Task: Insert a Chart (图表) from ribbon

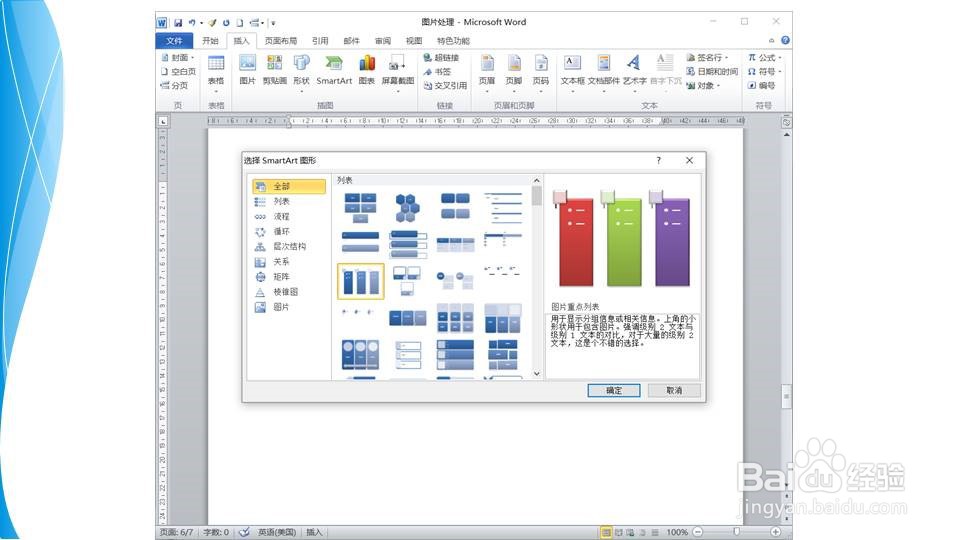Action: [x=367, y=70]
